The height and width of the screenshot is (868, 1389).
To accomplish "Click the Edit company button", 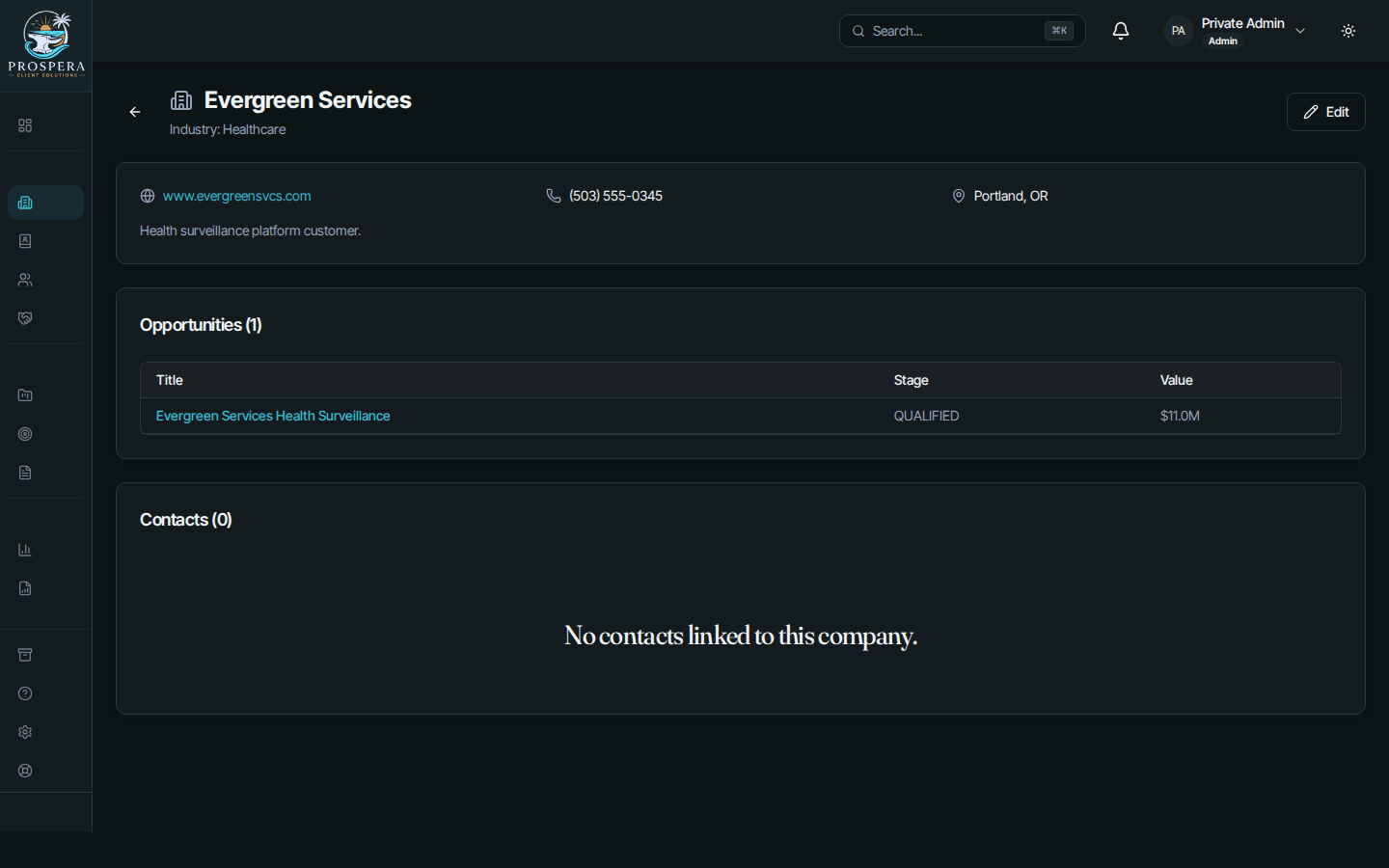I will (x=1325, y=112).
